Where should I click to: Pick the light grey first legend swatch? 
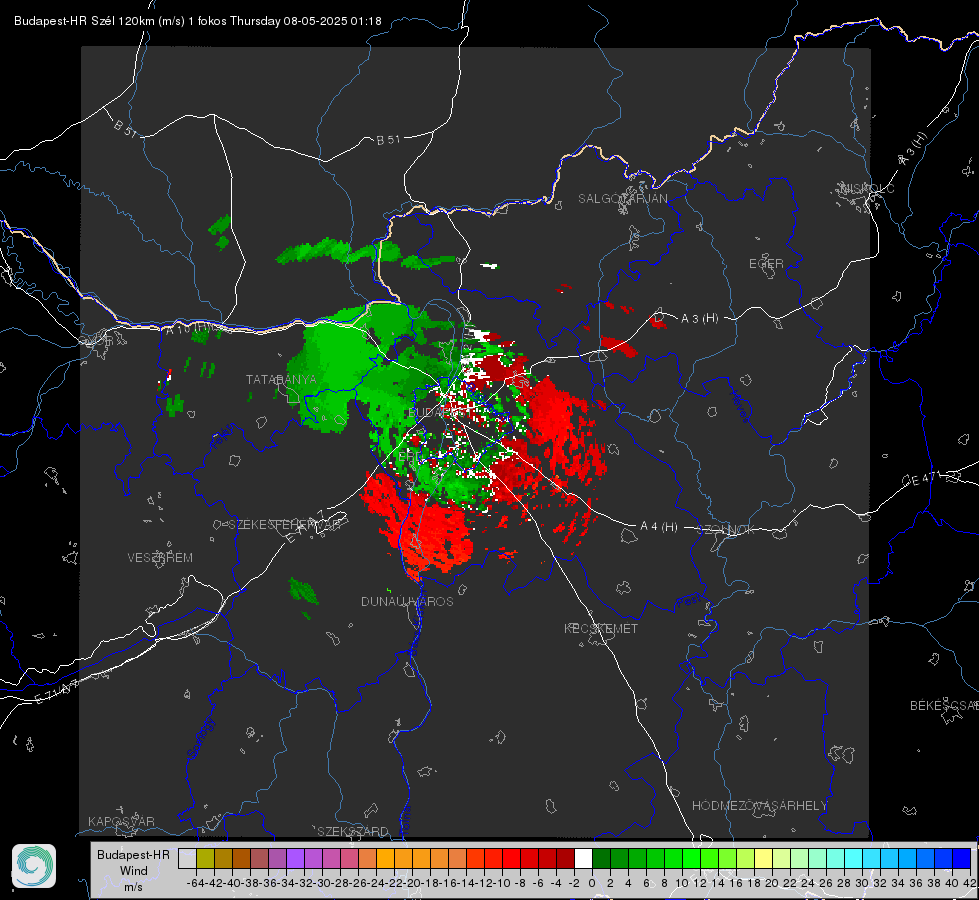(x=187, y=858)
